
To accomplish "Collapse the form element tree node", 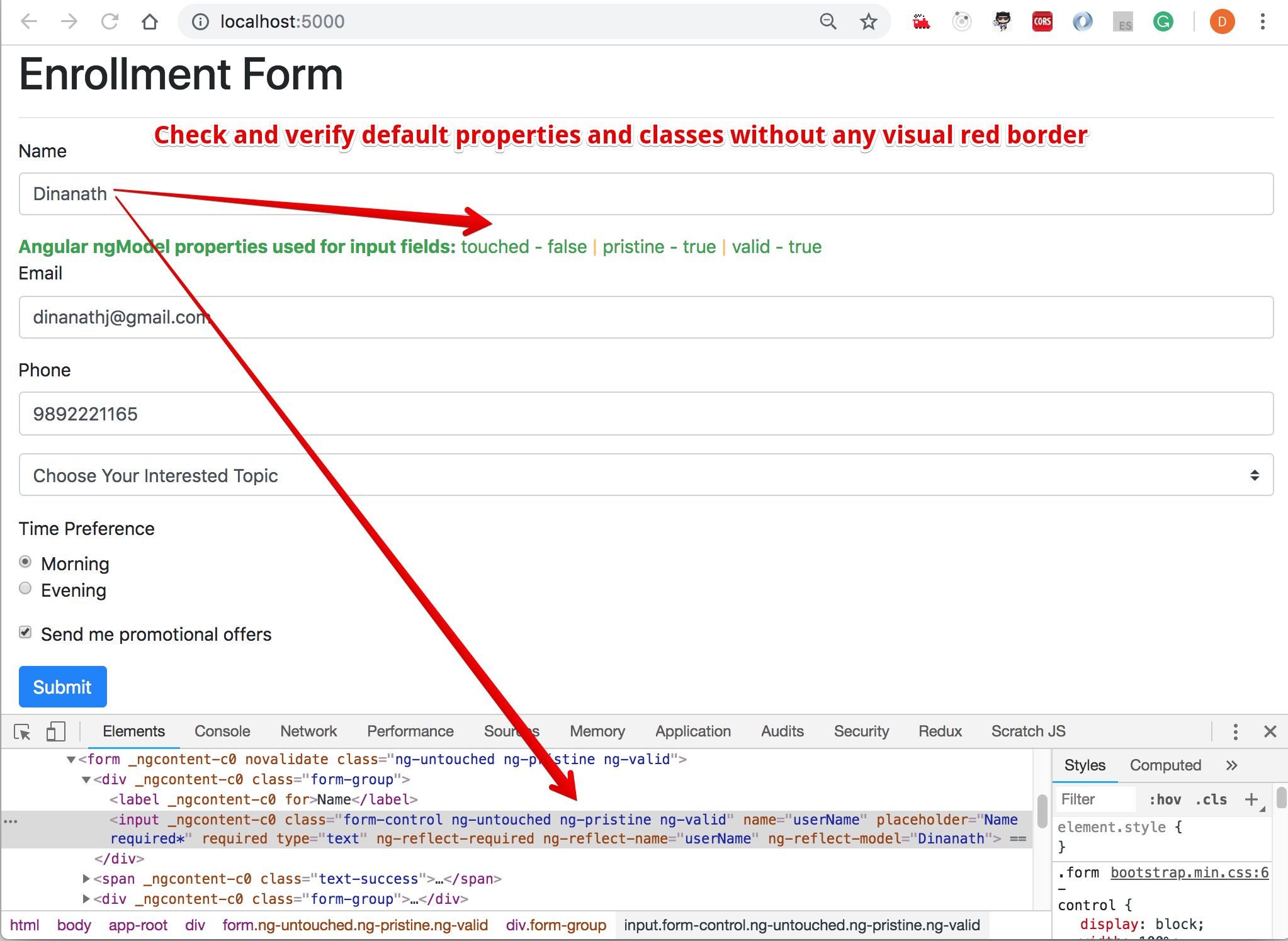I will tap(71, 760).
